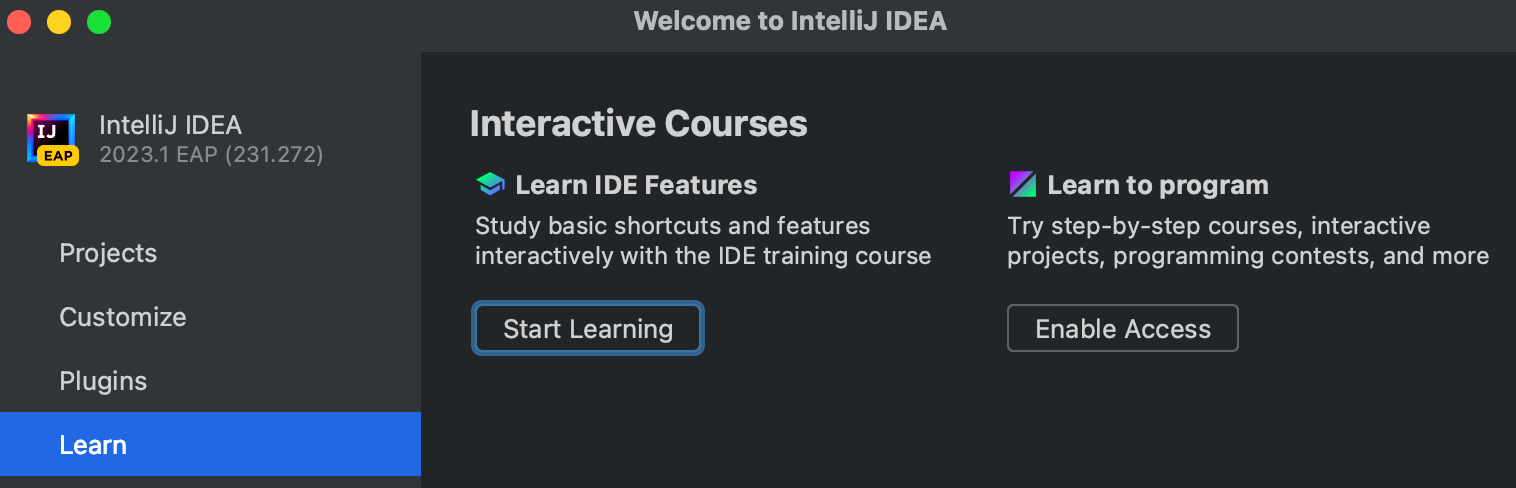1516x488 pixels.
Task: Select the Learn tab in sidebar
Action: pyautogui.click(x=93, y=445)
